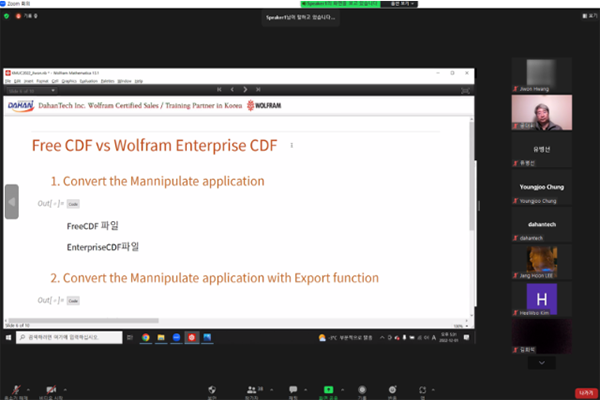Click section heading '1. Convert the Mannipulate application'
The width and height of the screenshot is (600, 400).
[158, 181]
